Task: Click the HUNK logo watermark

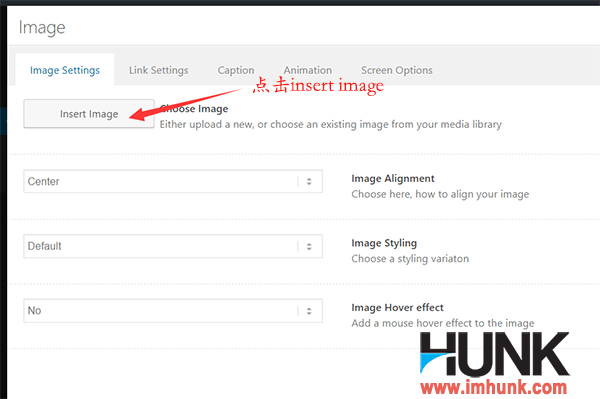Action: coord(494,354)
